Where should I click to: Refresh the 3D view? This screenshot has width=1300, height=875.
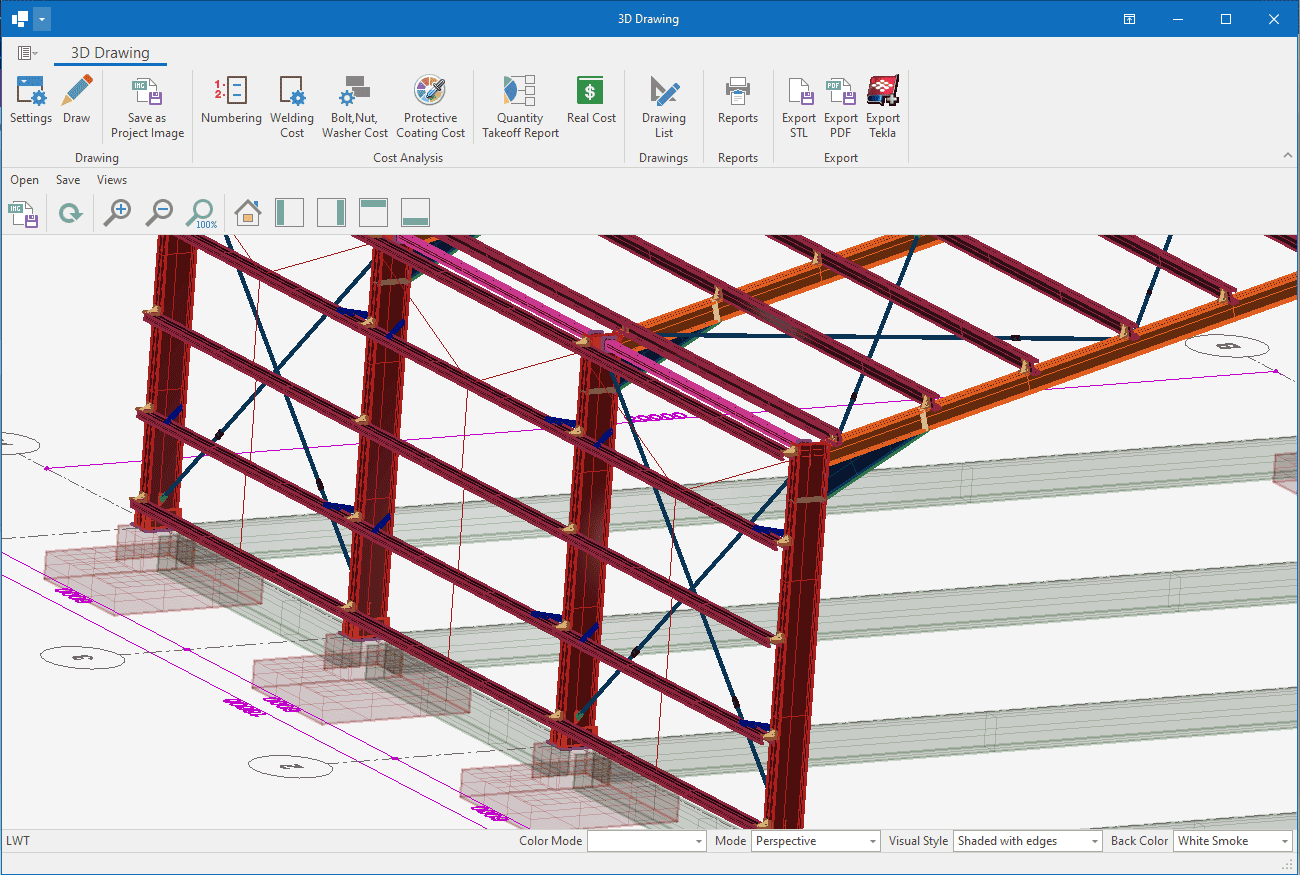point(70,212)
